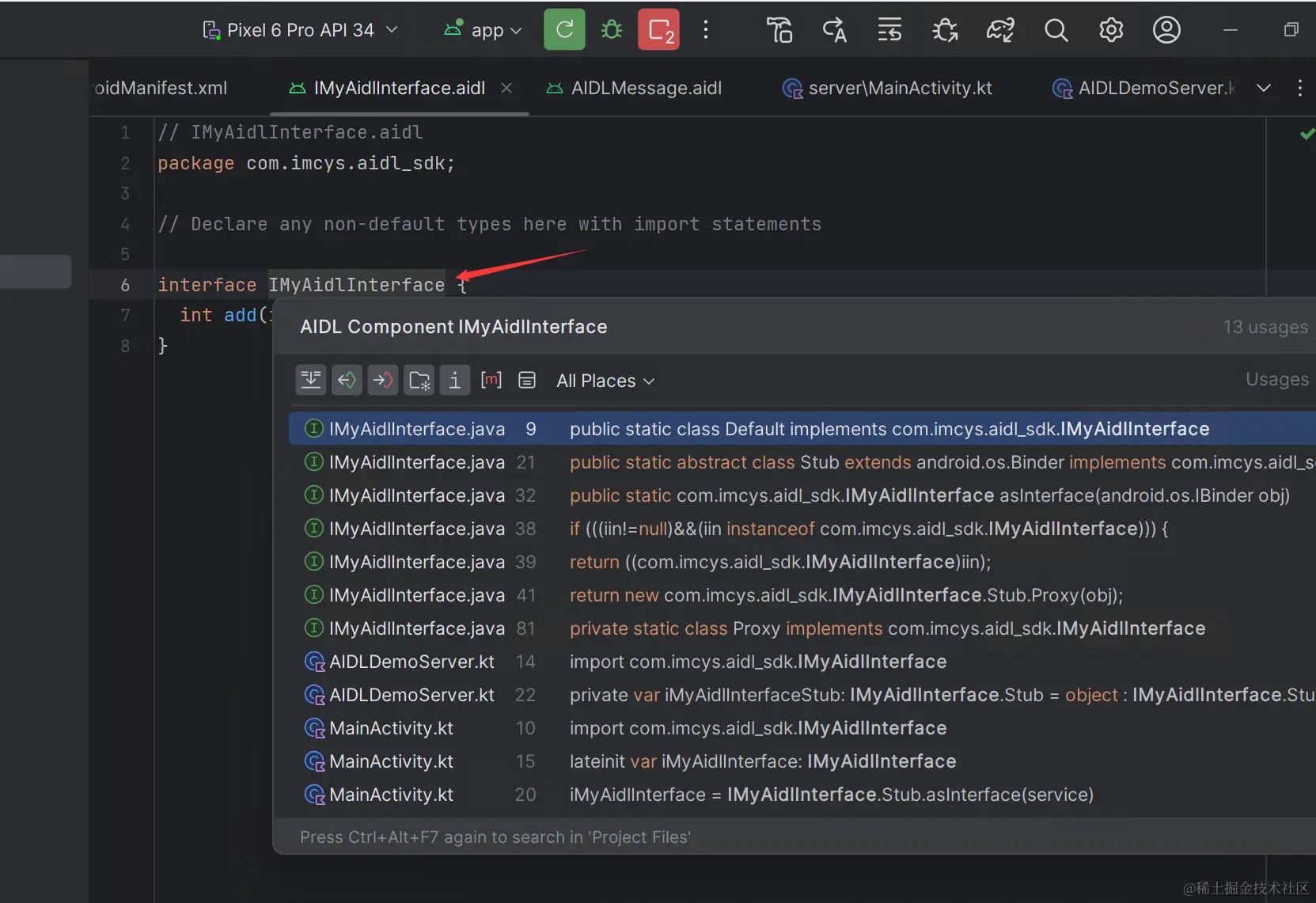Click the 'int' keyword on line 7
The width and height of the screenshot is (1316, 903).
195,315
